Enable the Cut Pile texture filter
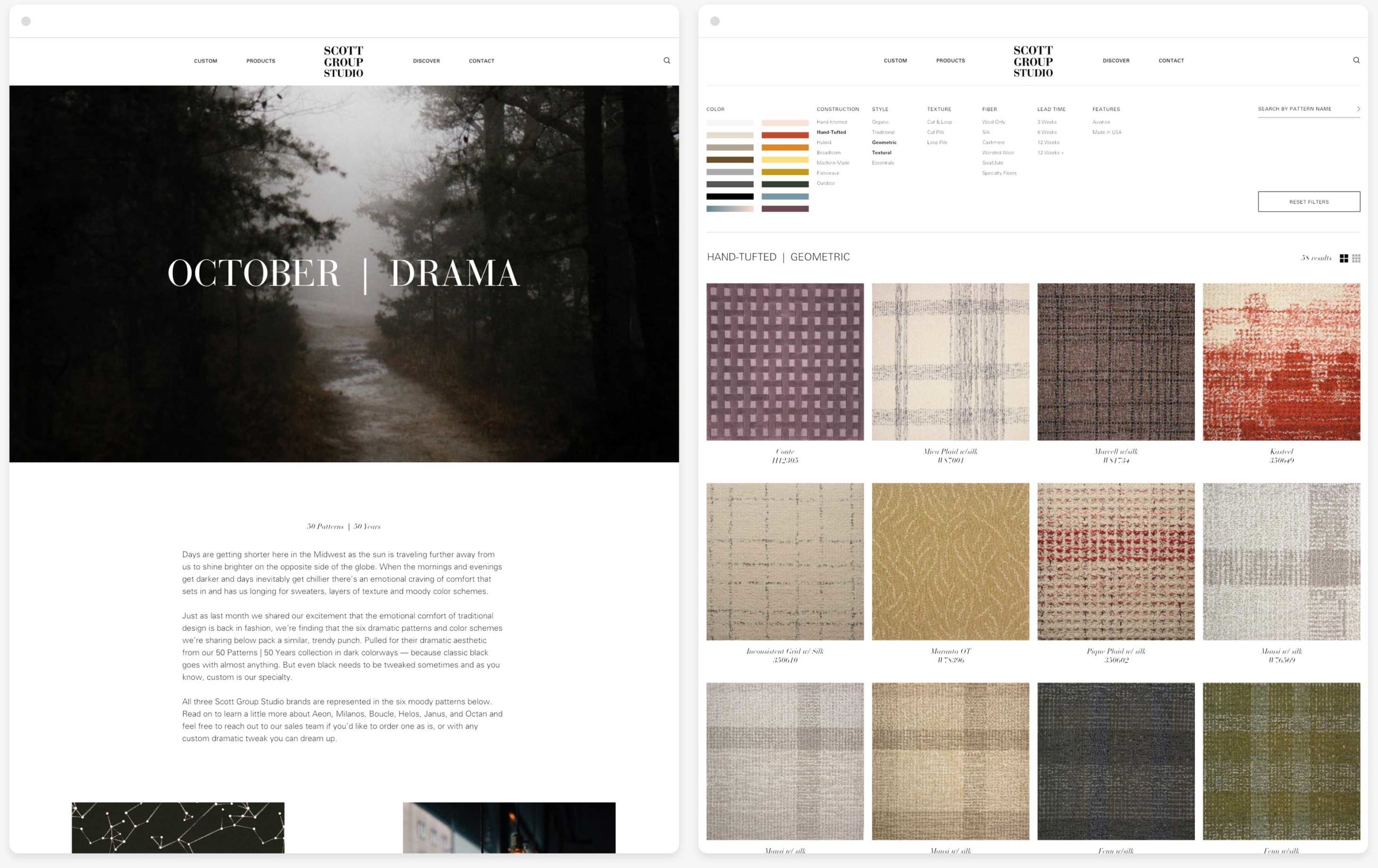The height and width of the screenshot is (868, 1378). coord(935,132)
